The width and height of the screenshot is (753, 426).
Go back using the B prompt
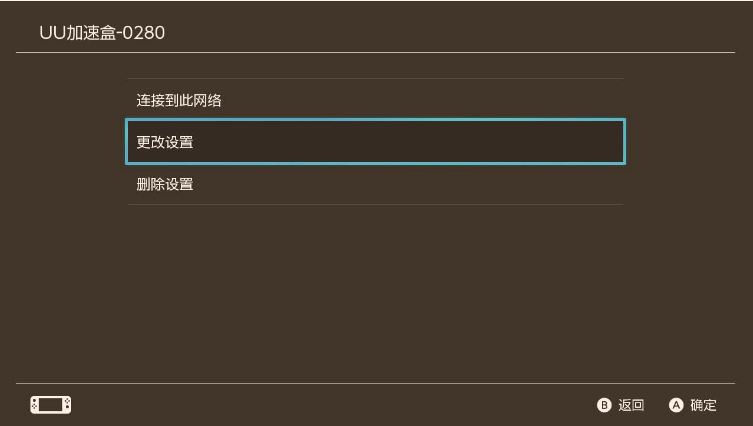tap(620, 405)
